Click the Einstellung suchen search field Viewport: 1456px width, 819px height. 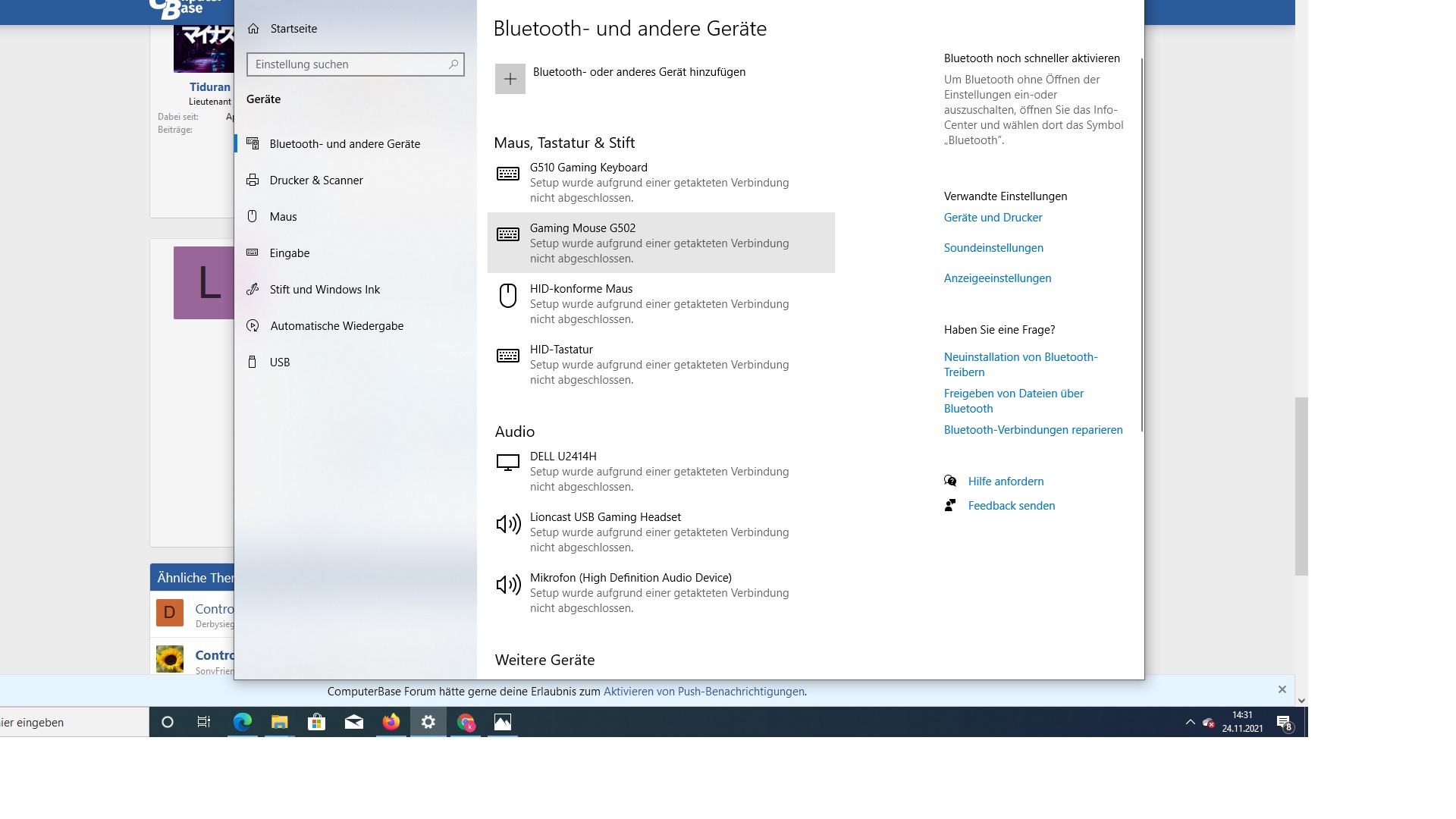[x=347, y=64]
